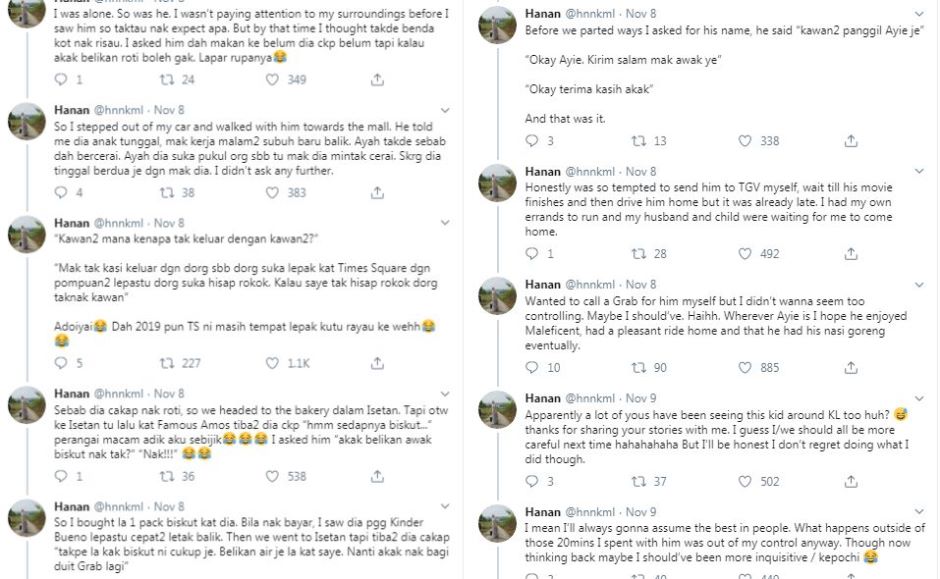Retweet the TGV movie tweet with 28 retweets

(x=634, y=254)
